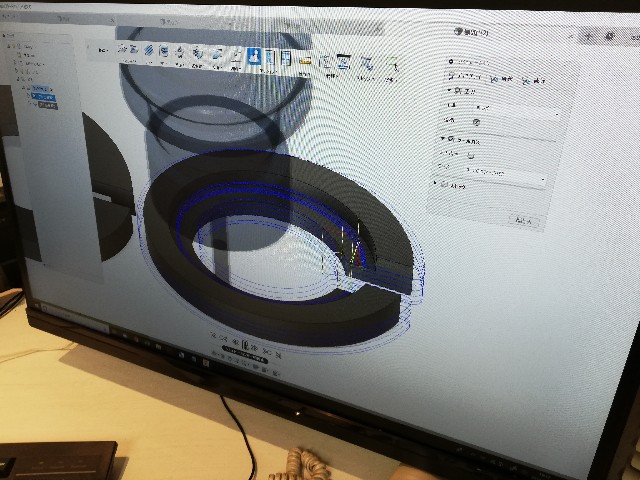This screenshot has width=640, height=480.
Task: Expand the Stock section at dialog bottom
Action: coord(436,183)
